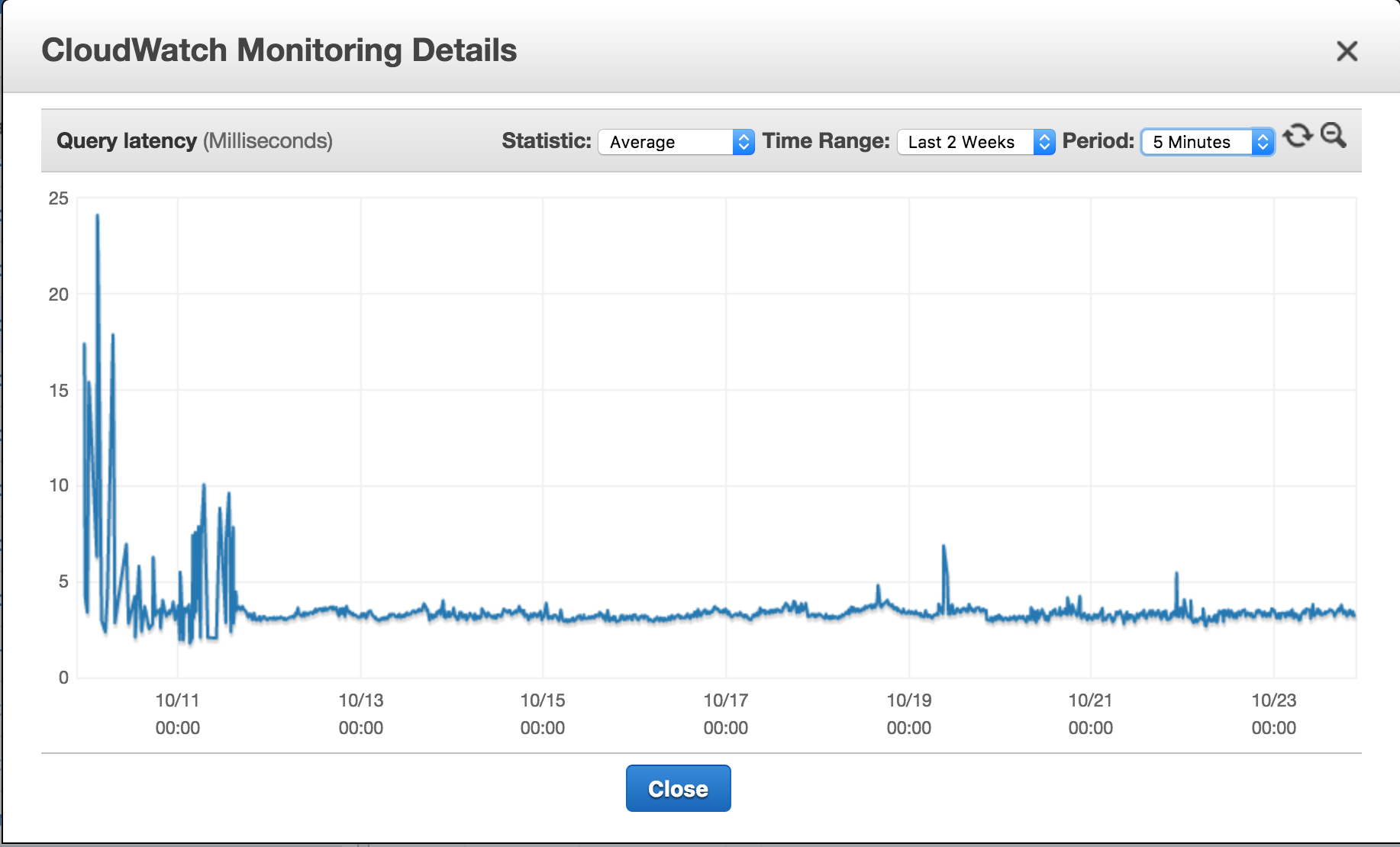Image resolution: width=1400 pixels, height=847 pixels.
Task: Click the 15 value on y-axis
Action: [x=59, y=391]
